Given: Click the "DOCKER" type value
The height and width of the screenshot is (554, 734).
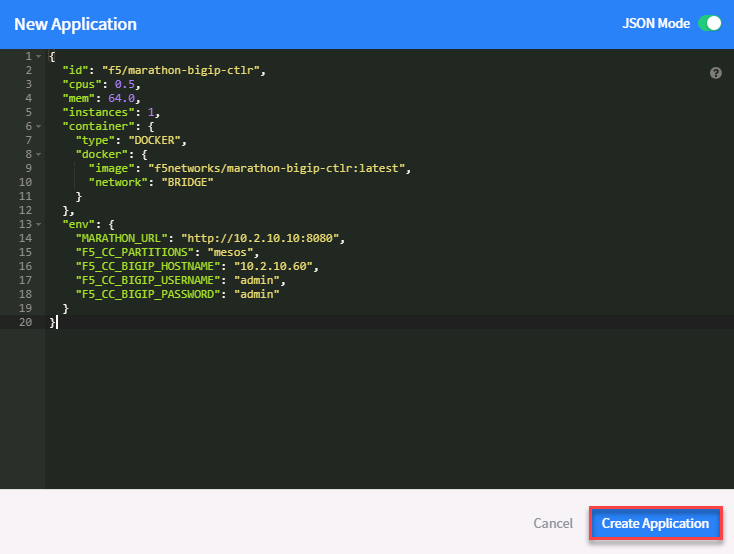Looking at the screenshot, I should pos(154,140).
